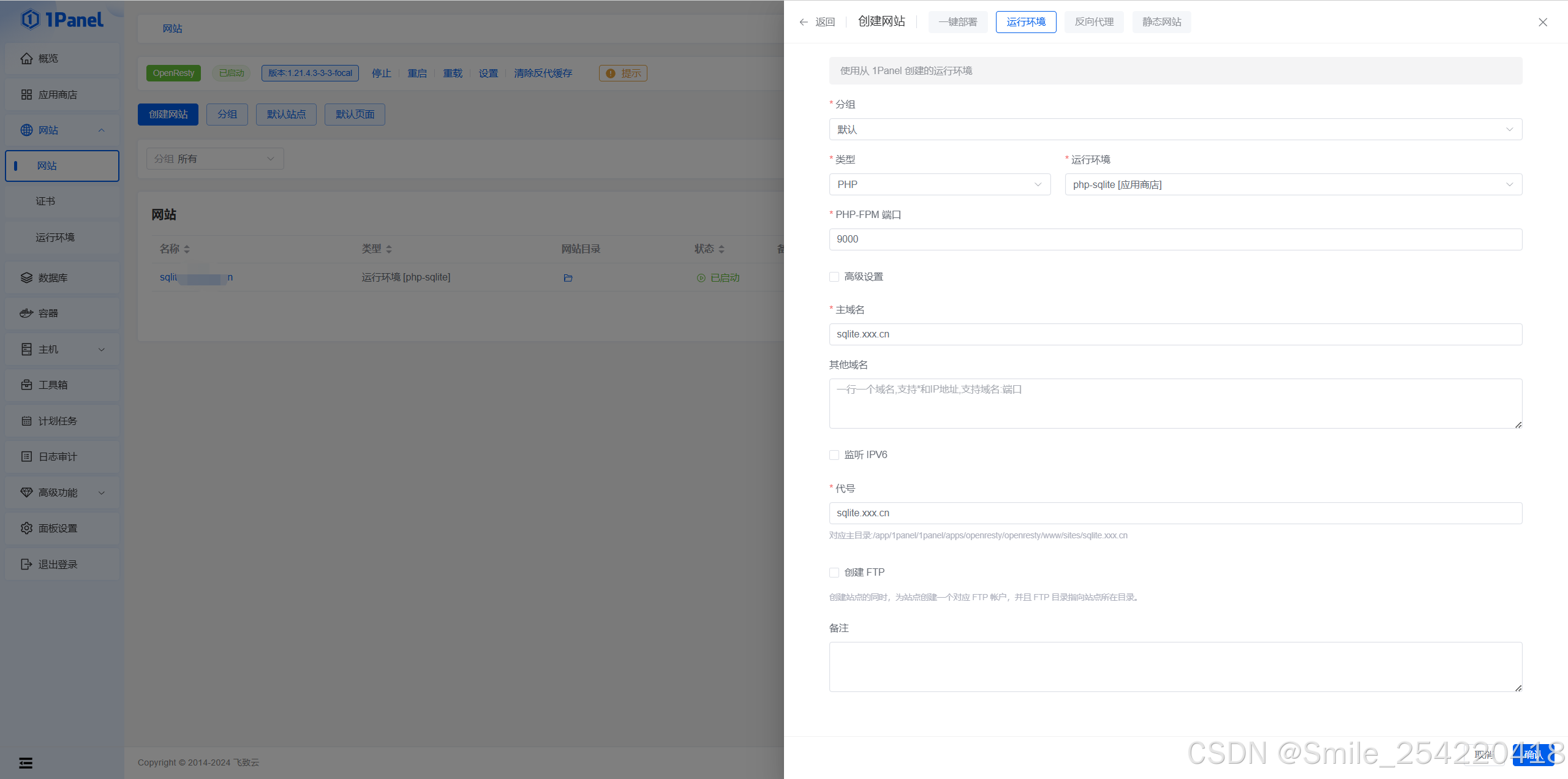Click into the 其他域名 text area
Screen dimensions: 1568x779
(x=1175, y=404)
